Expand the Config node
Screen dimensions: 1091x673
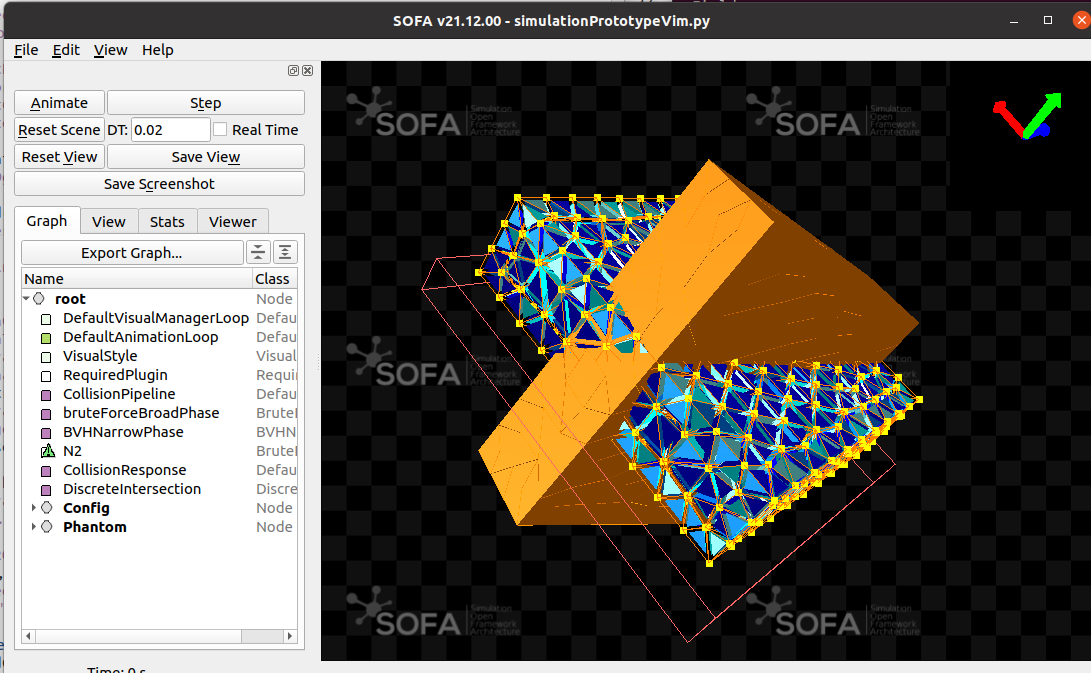pyautogui.click(x=33, y=508)
